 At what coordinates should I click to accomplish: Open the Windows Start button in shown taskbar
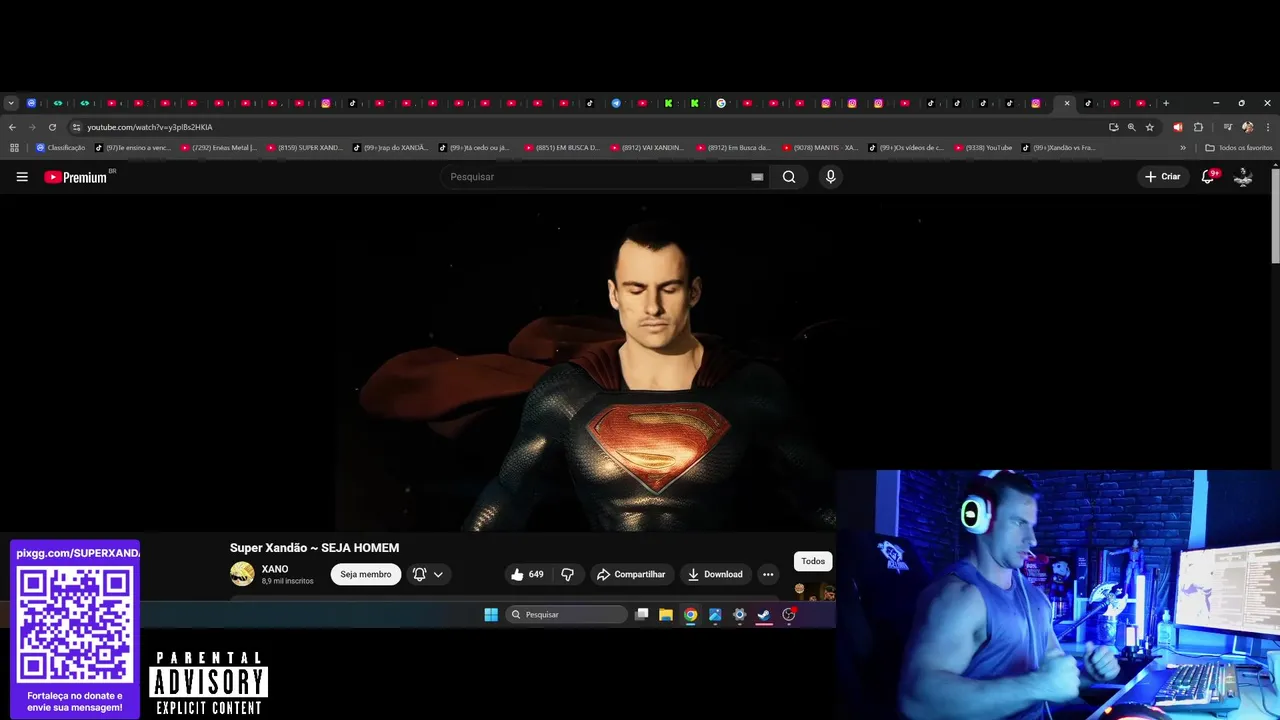click(491, 615)
